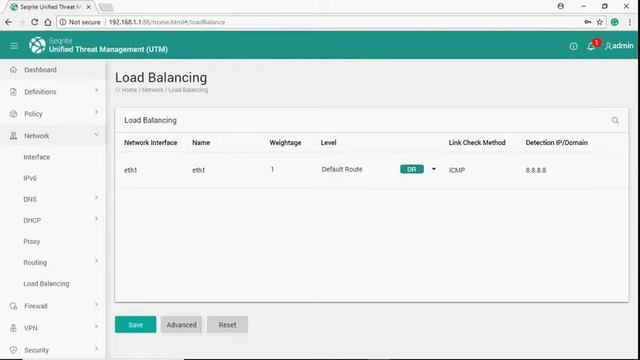Expand the Policy menu chevron
This screenshot has width=640, height=360.
pos(96,112)
